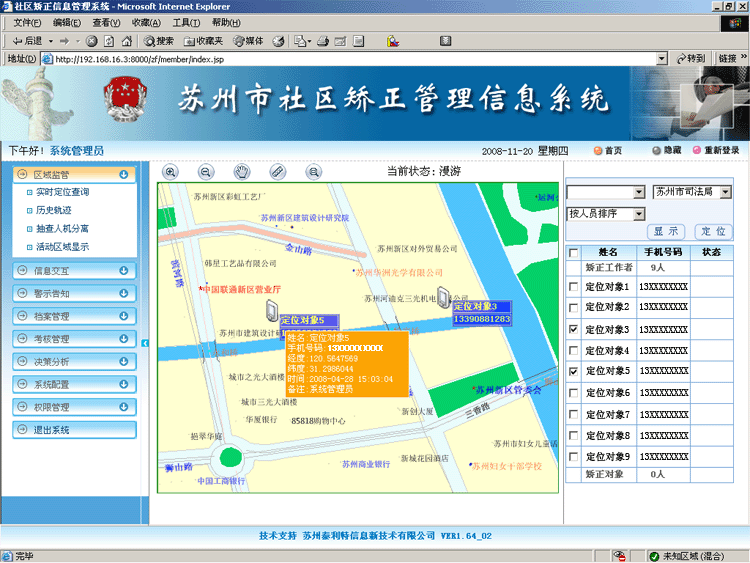Uncheck the 定位对象3 checkbox

coord(573,329)
